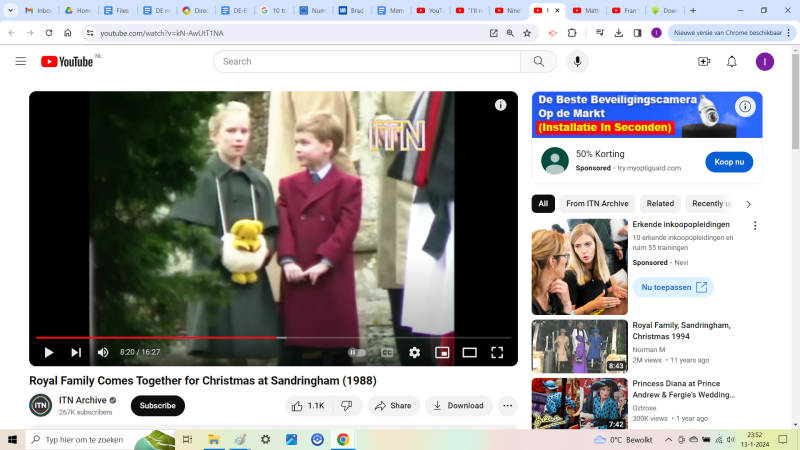Open Royal Family Sandringham Christmas 1994 title
Image resolution: width=800 pixels, height=450 pixels.
[x=681, y=331]
